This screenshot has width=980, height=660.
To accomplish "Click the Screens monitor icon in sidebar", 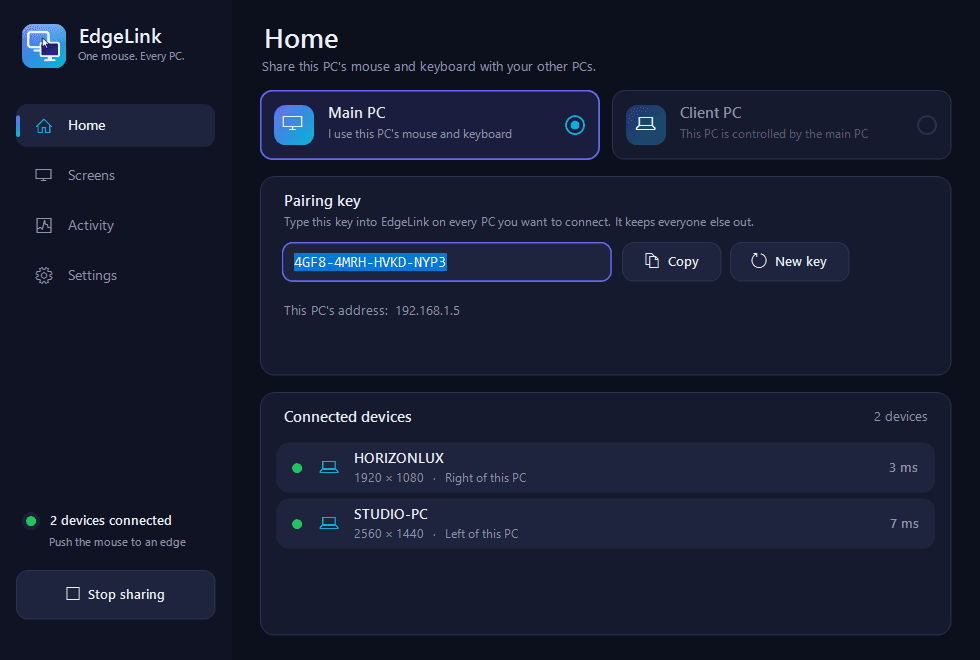I will (x=44, y=176).
